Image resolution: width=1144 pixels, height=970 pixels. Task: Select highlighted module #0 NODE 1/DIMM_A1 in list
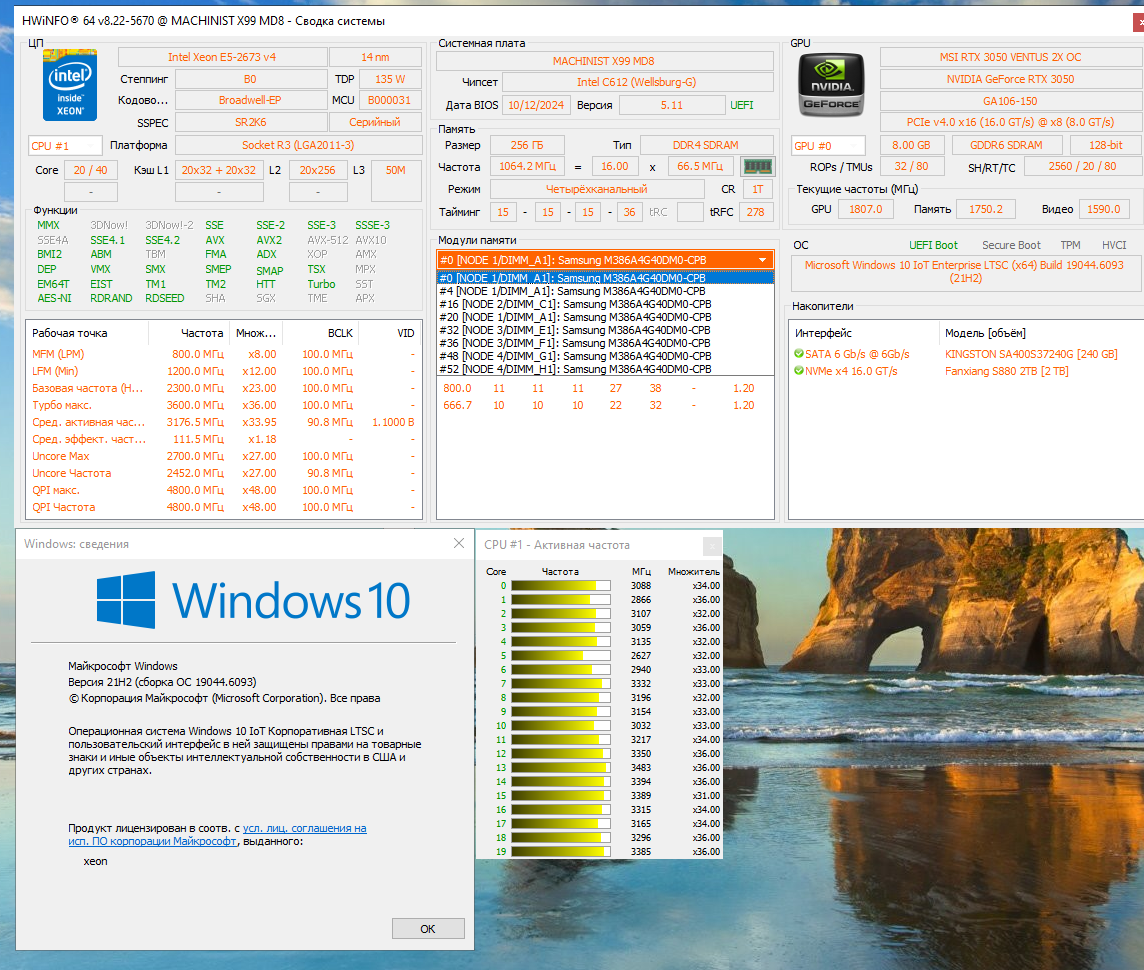pos(605,278)
